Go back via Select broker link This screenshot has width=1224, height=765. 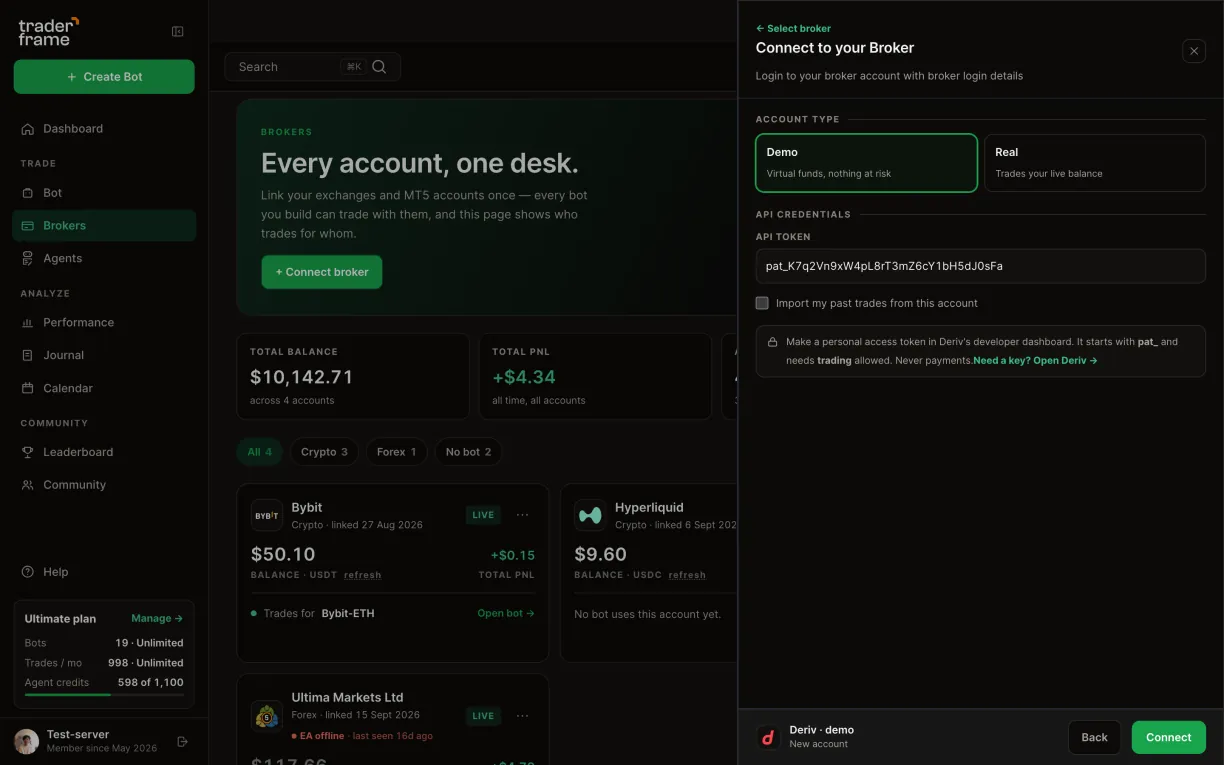point(793,29)
